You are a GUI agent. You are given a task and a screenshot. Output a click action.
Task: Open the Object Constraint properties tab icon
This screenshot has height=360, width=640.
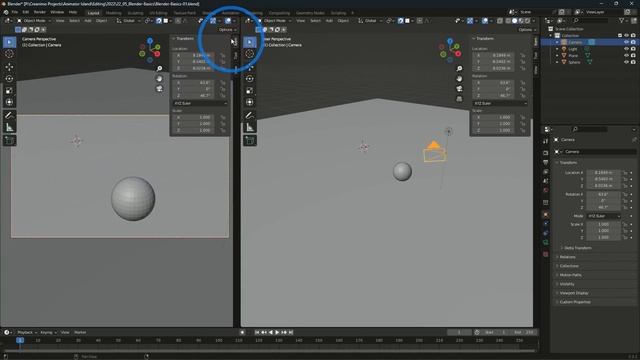(x=546, y=233)
